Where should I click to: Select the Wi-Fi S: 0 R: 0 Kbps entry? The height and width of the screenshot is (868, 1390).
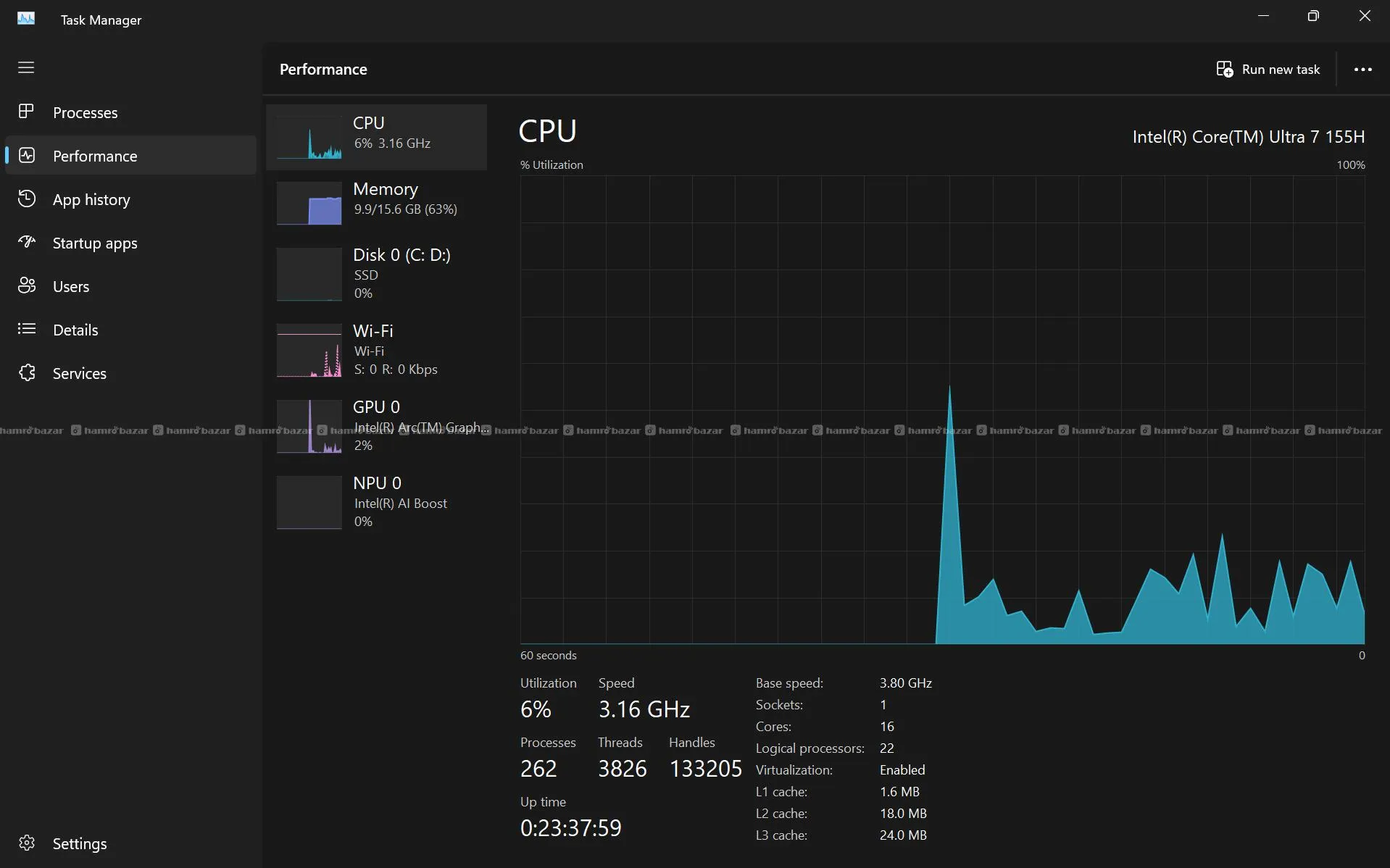point(377,351)
